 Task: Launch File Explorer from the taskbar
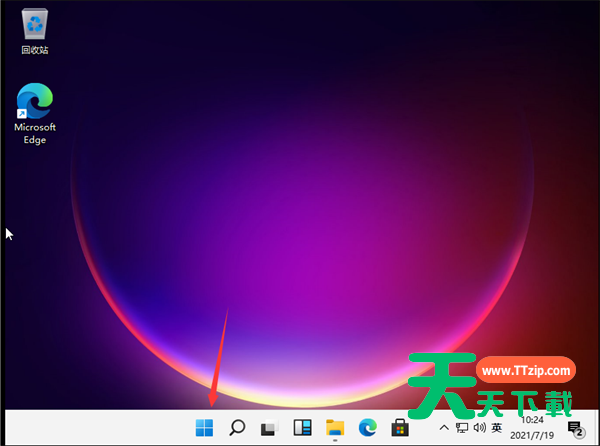coord(335,428)
